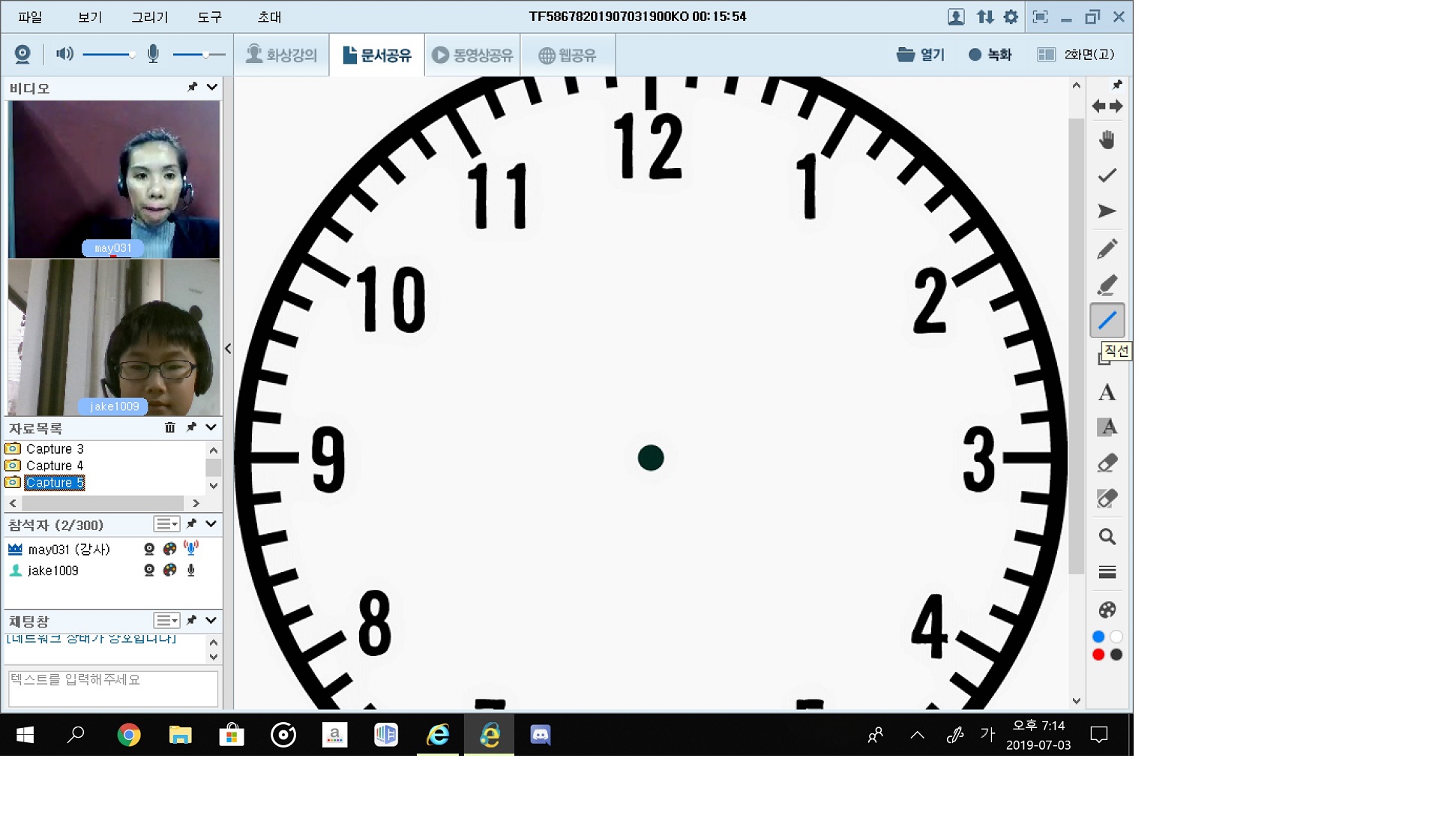Viewport: 1456px width, 824px height.
Task: Select the hand pan tool
Action: [x=1107, y=139]
